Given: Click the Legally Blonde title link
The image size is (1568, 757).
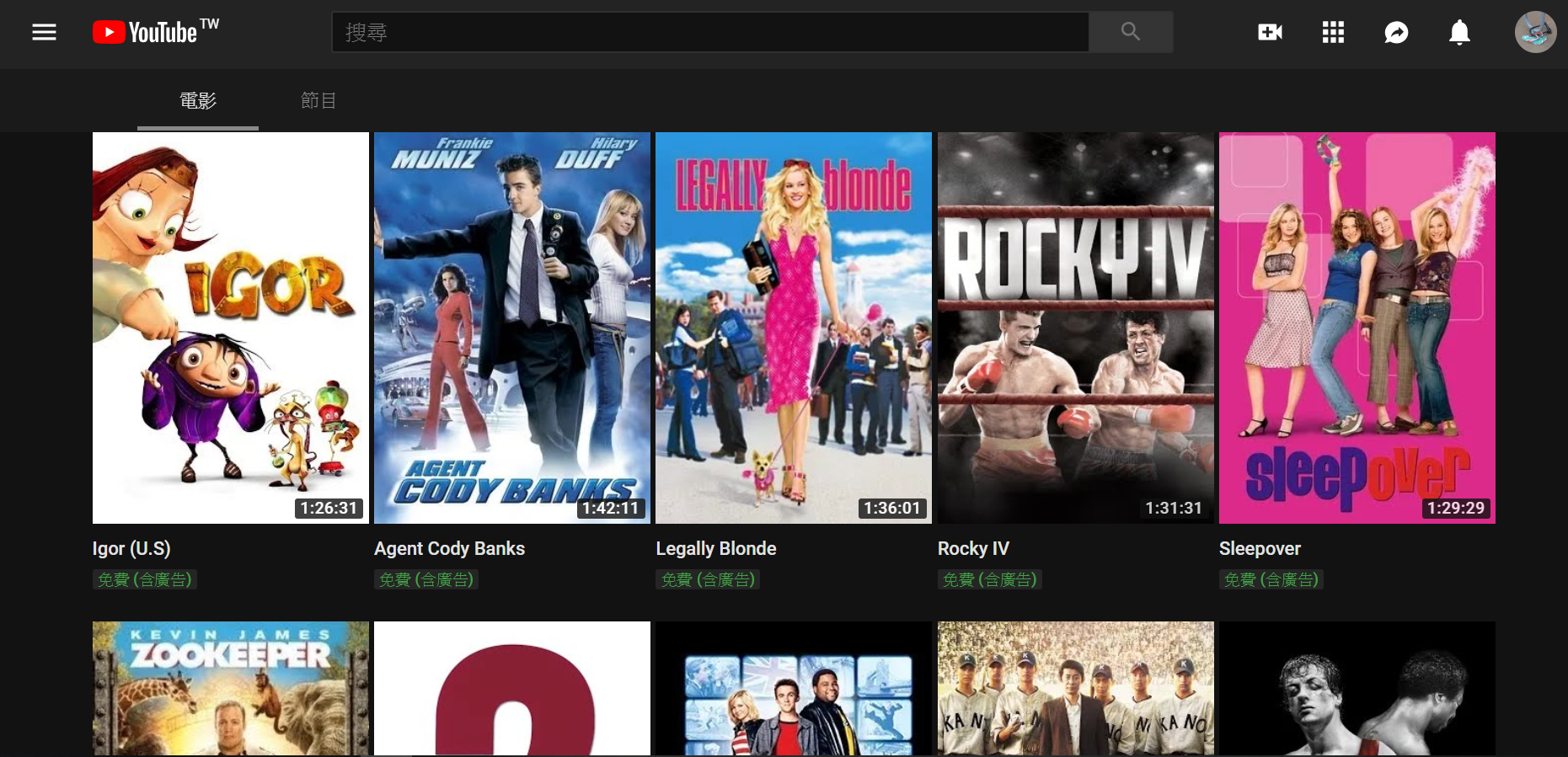Looking at the screenshot, I should 716,549.
